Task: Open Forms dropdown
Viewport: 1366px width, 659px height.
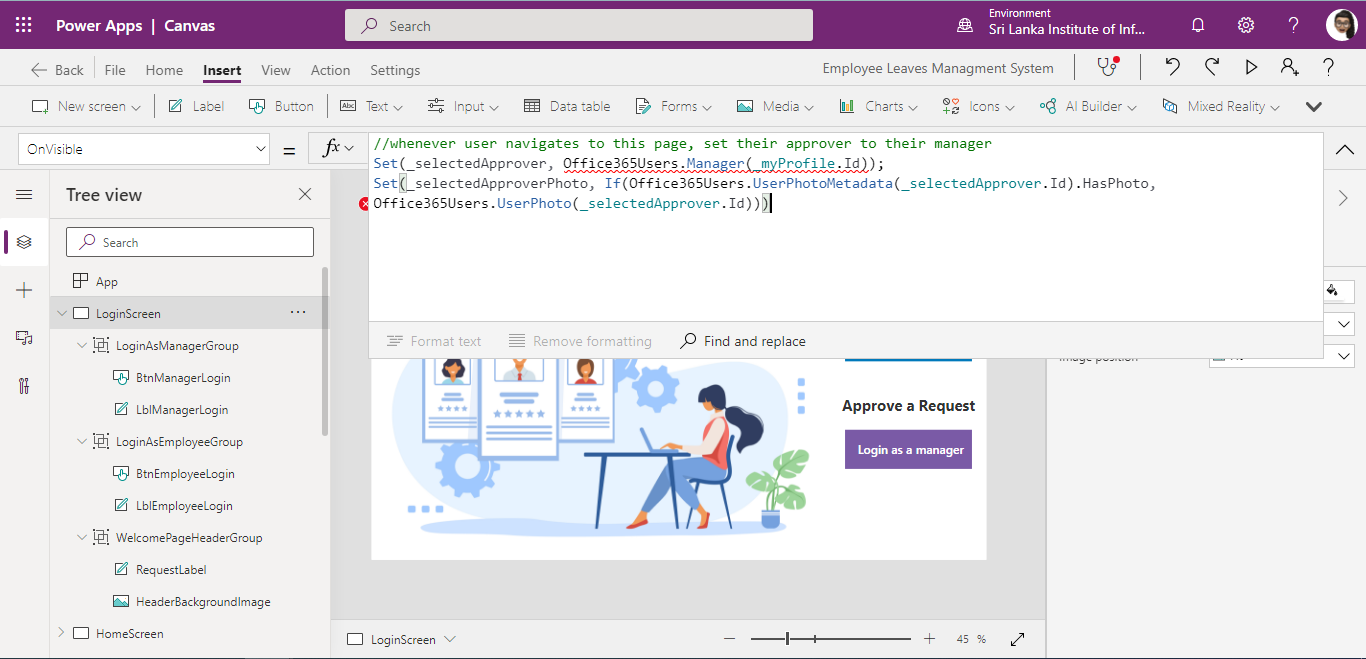Action: click(674, 106)
